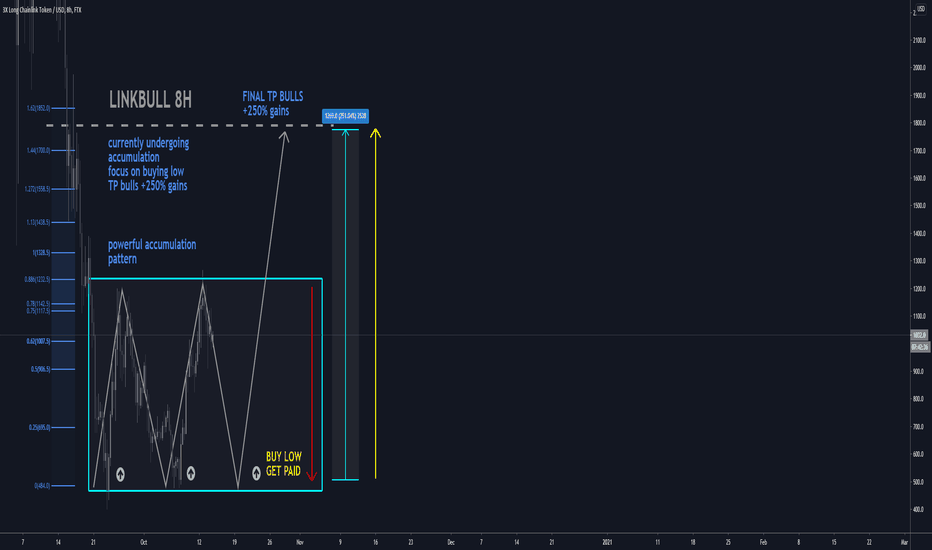
Task: Select the yellow 'BUY LOW GET PAID' text
Action: tap(284, 464)
